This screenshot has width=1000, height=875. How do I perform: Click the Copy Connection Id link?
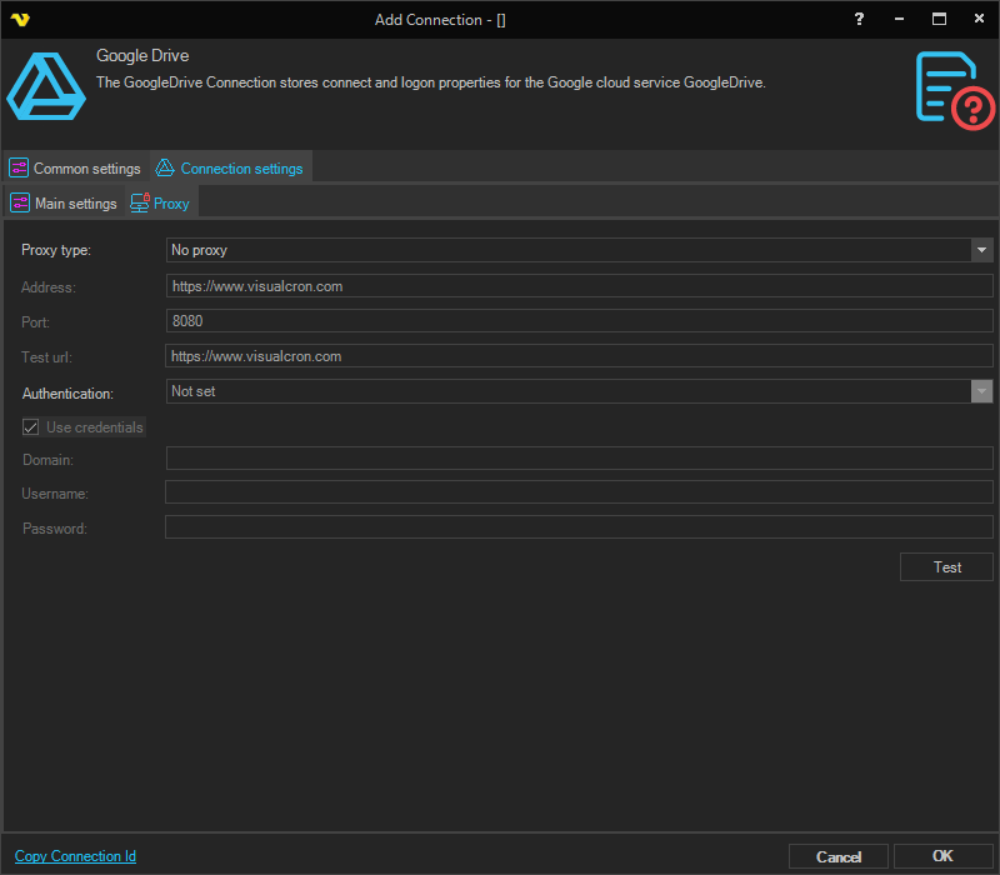(75, 856)
